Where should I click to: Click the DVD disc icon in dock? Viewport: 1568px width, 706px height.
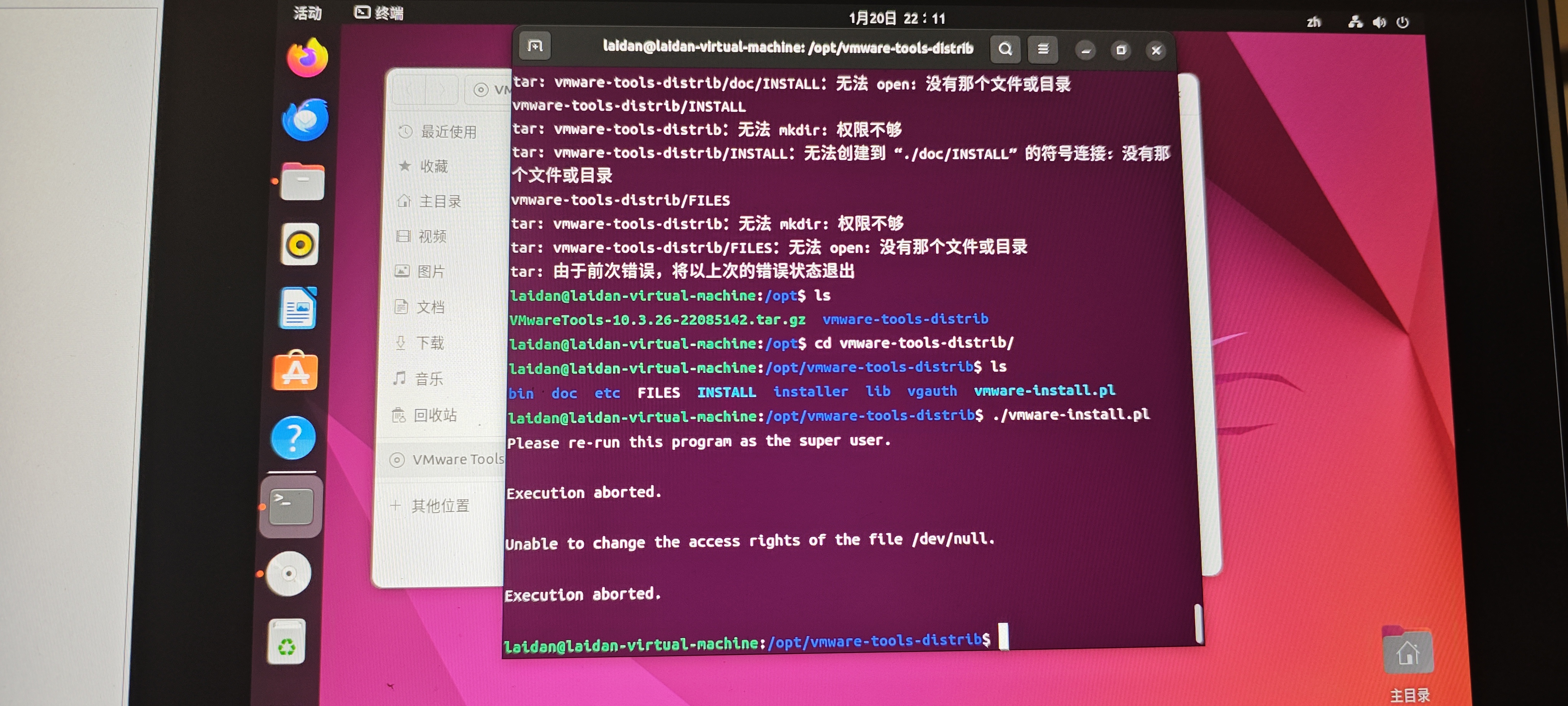tap(289, 573)
